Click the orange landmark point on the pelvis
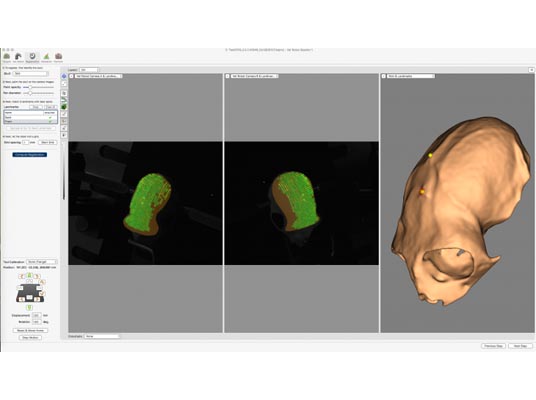Image resolution: width=536 pixels, height=400 pixels. point(422,192)
